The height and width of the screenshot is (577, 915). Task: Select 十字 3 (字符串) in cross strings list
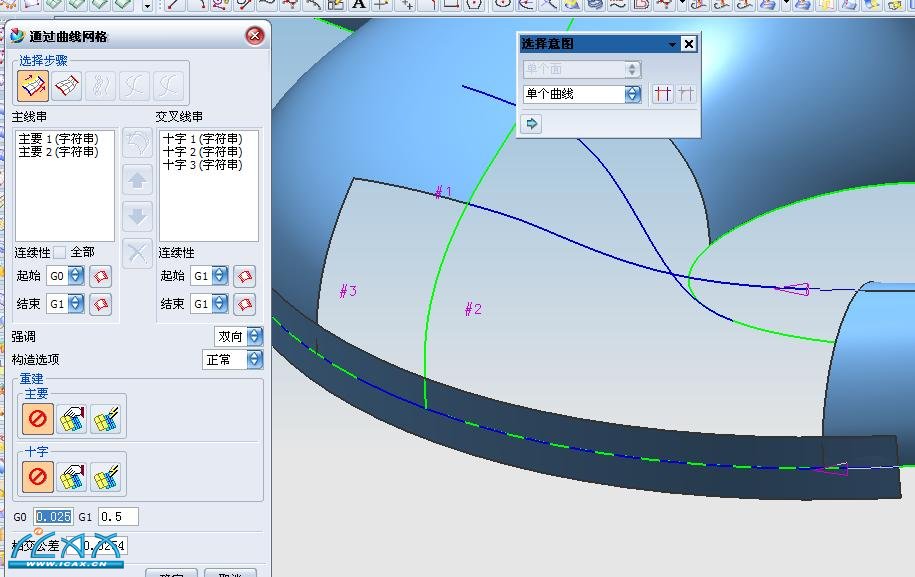[x=202, y=165]
